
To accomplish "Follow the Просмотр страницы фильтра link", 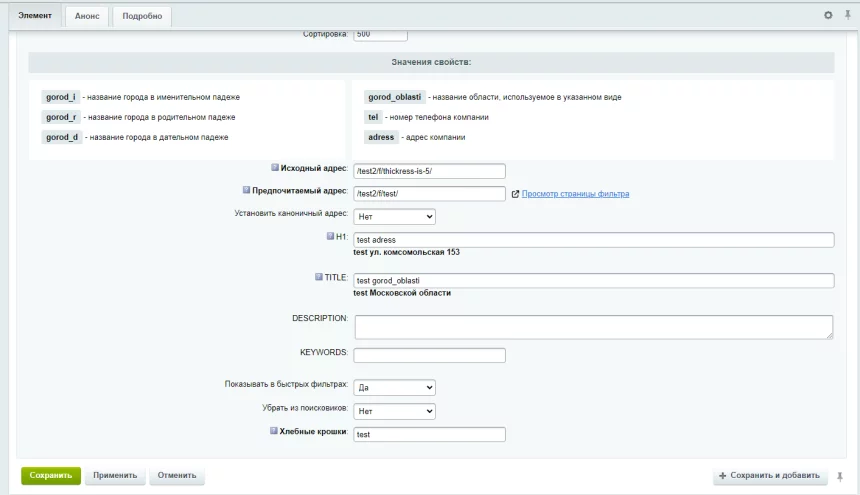I will 575,194.
